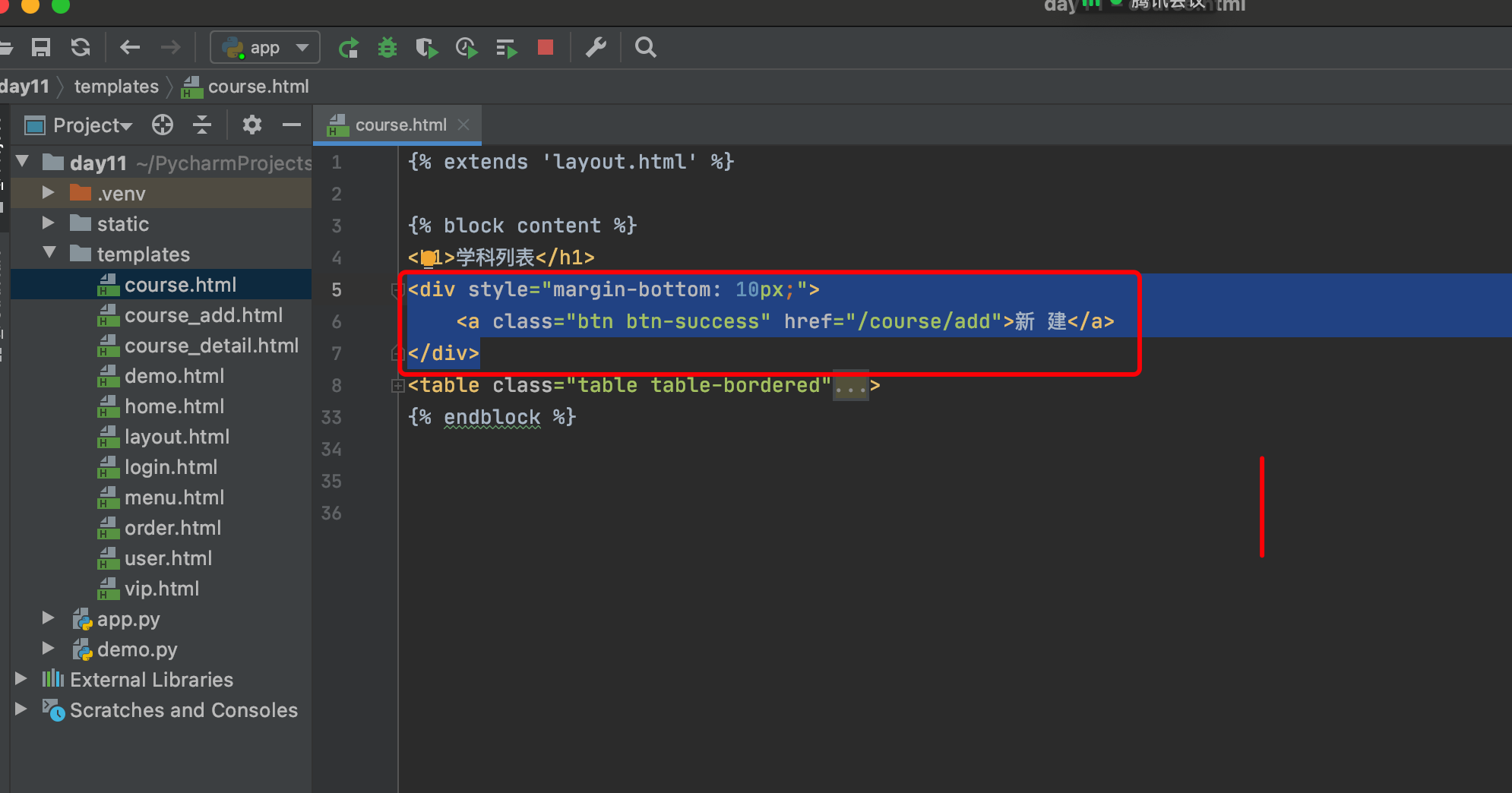Select course_detail.html in project tree

tap(212, 346)
